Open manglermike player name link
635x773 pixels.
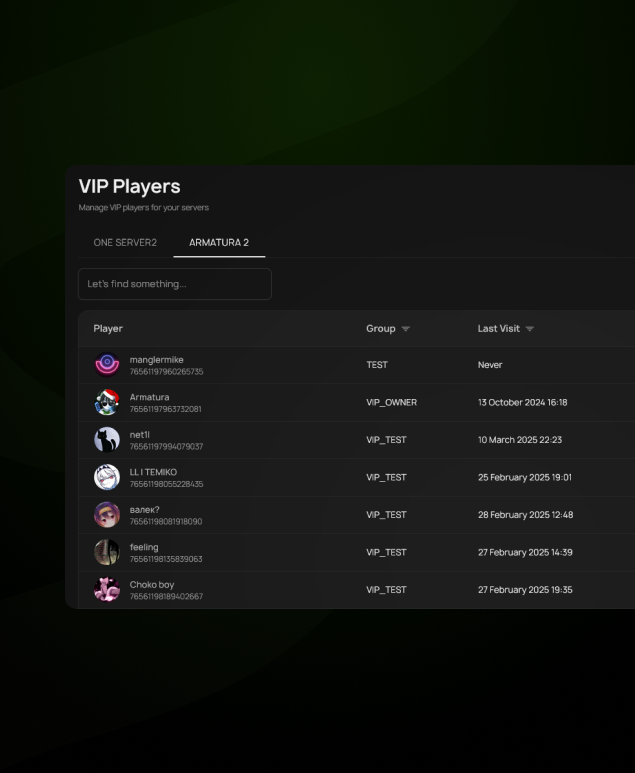[x=156, y=360]
